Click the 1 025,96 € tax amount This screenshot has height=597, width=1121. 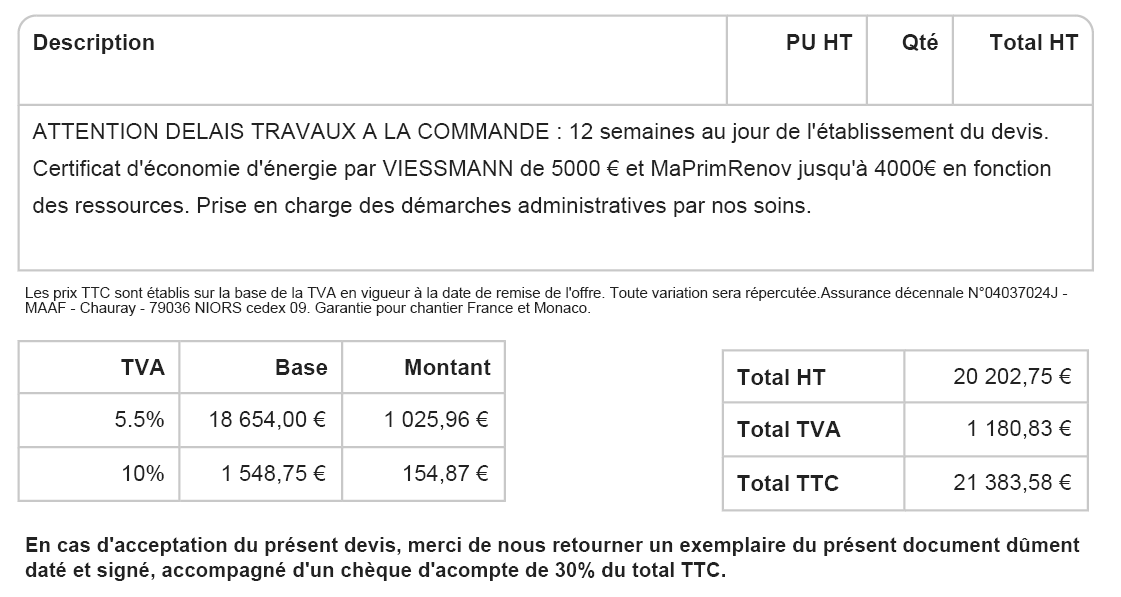436,421
